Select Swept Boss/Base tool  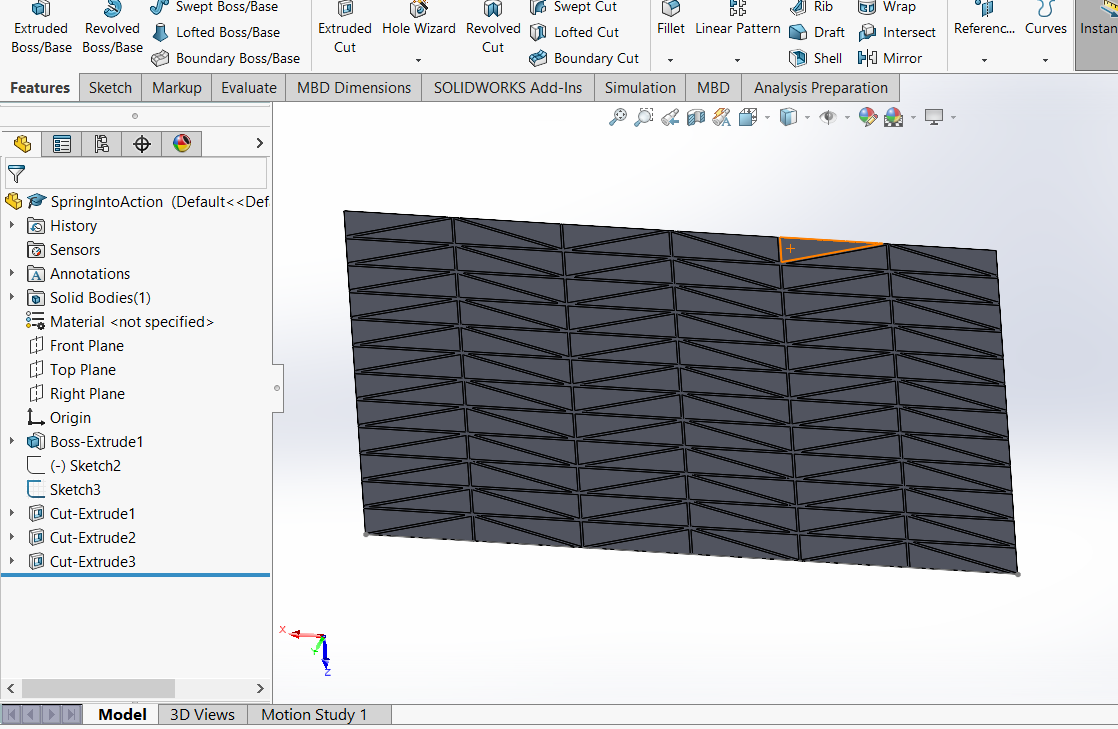pos(214,7)
